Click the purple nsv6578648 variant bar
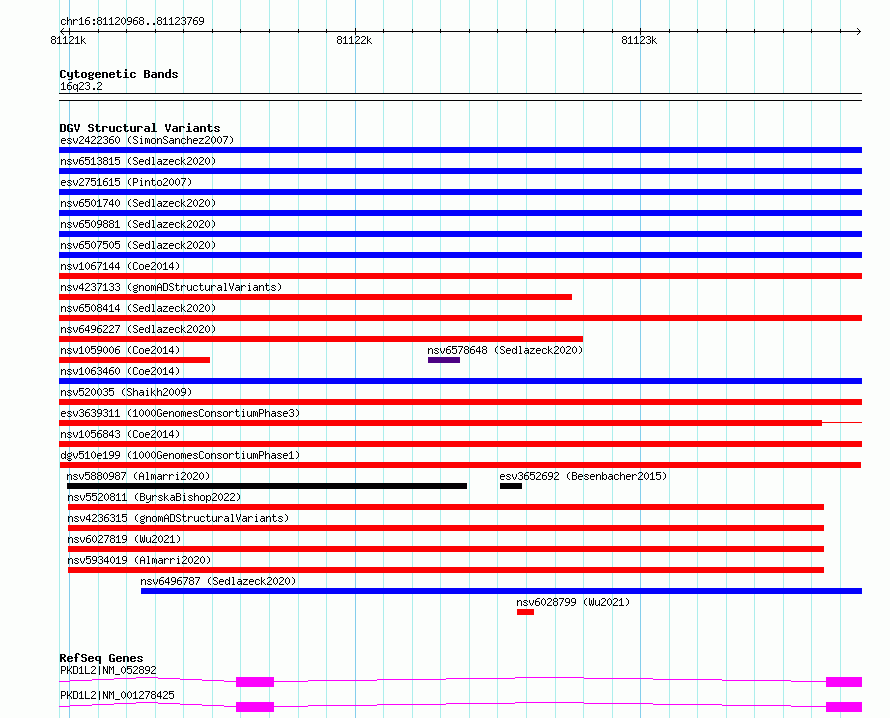 click(x=444, y=360)
